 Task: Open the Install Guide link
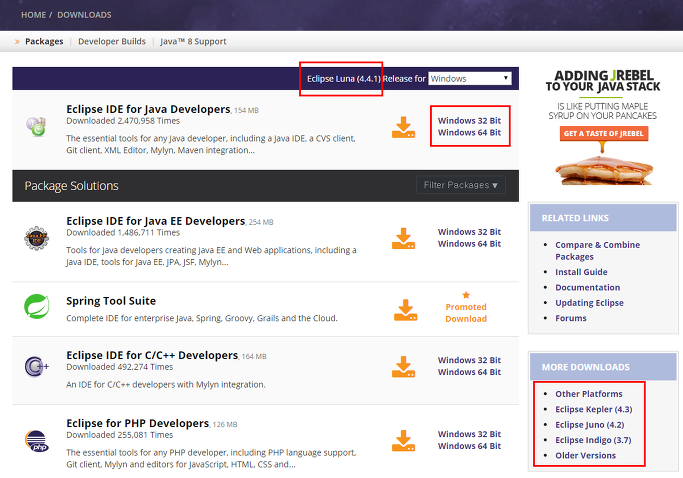(x=581, y=272)
